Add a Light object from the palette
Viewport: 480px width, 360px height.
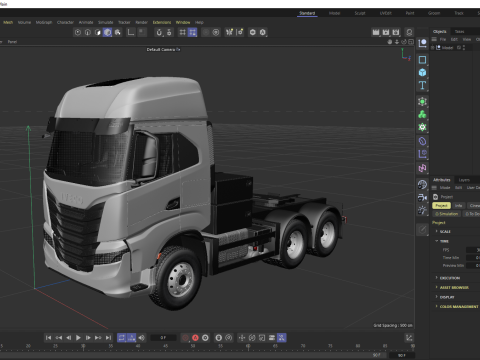tap(422, 210)
